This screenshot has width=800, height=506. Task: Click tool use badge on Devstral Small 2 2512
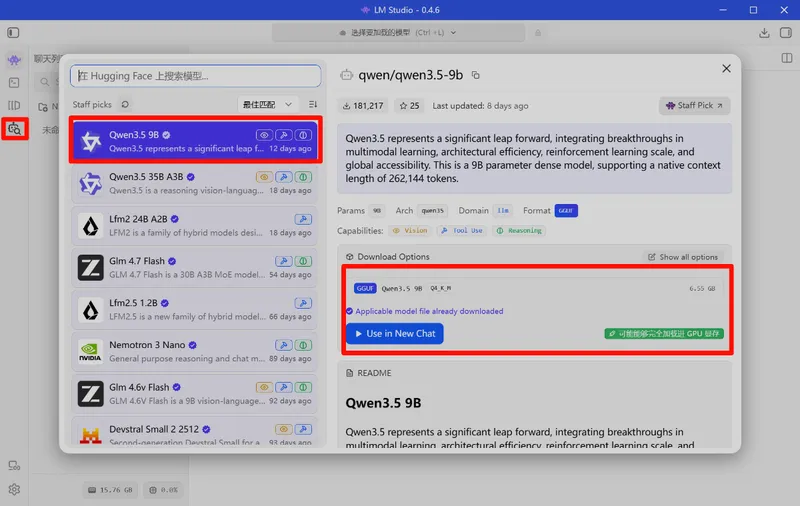pos(303,429)
